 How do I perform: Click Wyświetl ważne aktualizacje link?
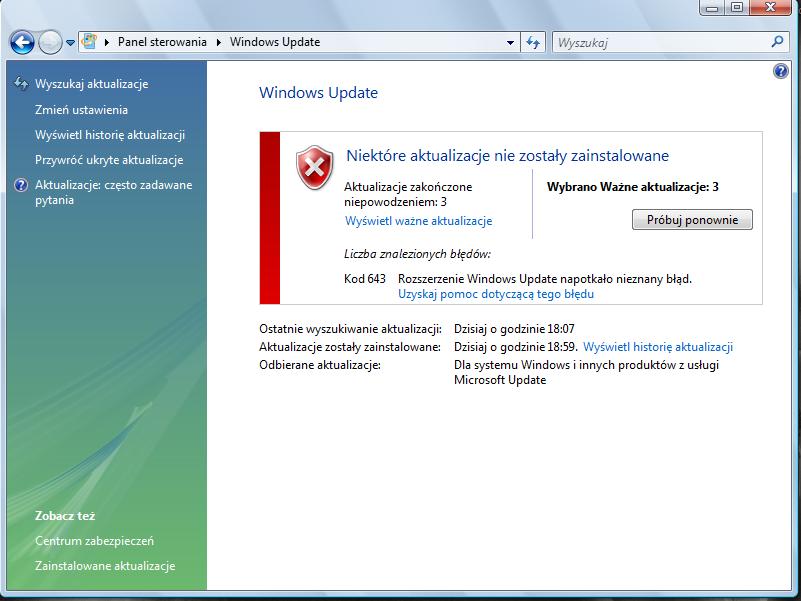point(419,221)
